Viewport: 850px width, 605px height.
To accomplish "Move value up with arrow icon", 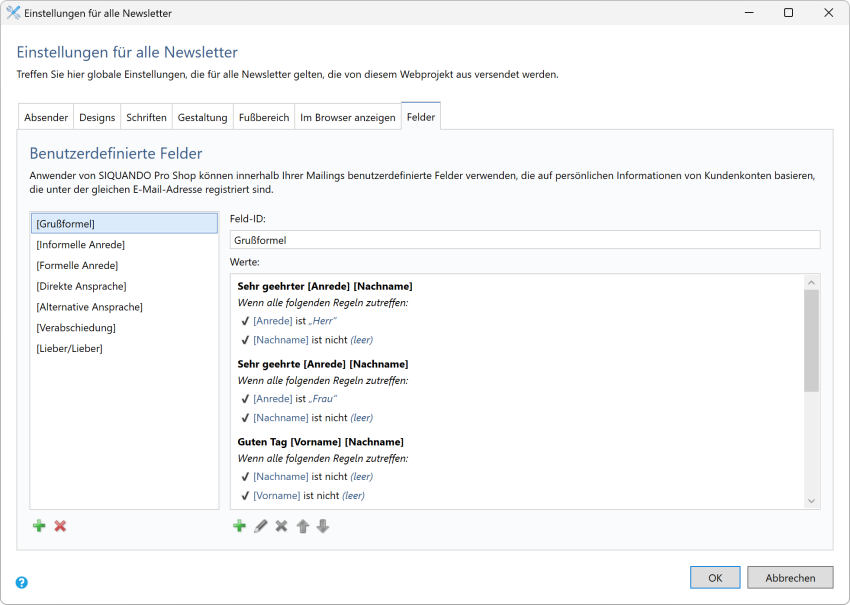I will (302, 526).
